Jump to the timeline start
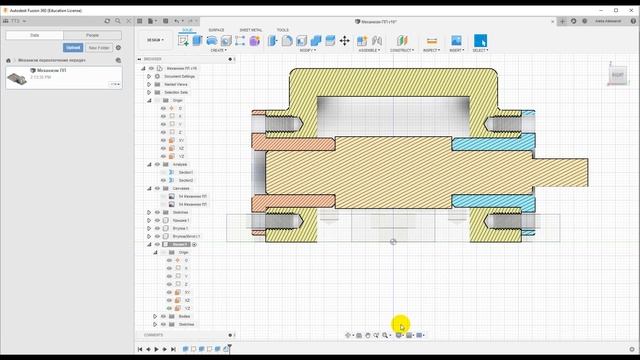Image resolution: width=640 pixels, height=360 pixels. [x=140, y=349]
